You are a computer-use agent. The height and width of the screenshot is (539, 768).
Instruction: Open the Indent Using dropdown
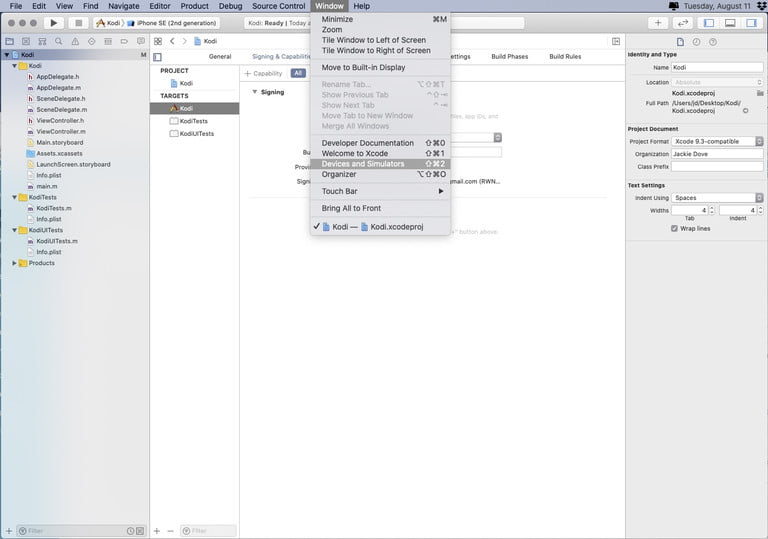pos(716,198)
